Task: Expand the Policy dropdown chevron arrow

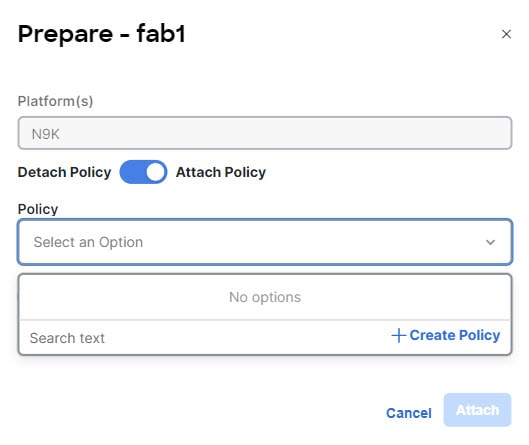Action: 490,242
